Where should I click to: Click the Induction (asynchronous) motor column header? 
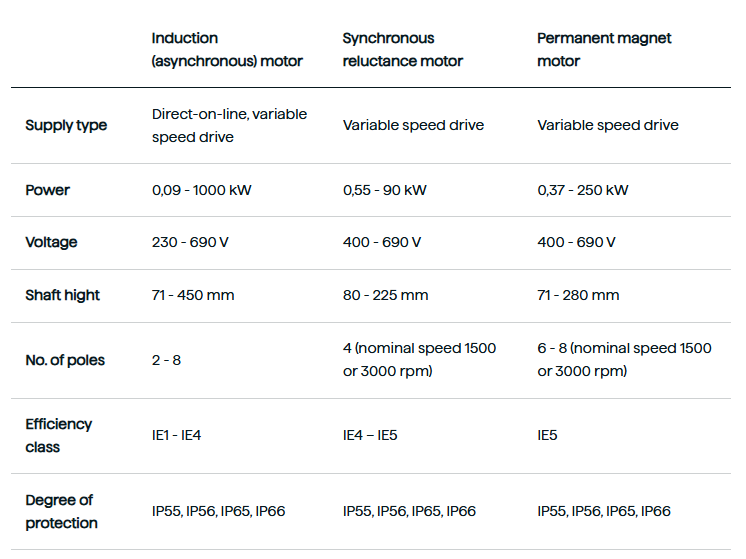pos(227,49)
